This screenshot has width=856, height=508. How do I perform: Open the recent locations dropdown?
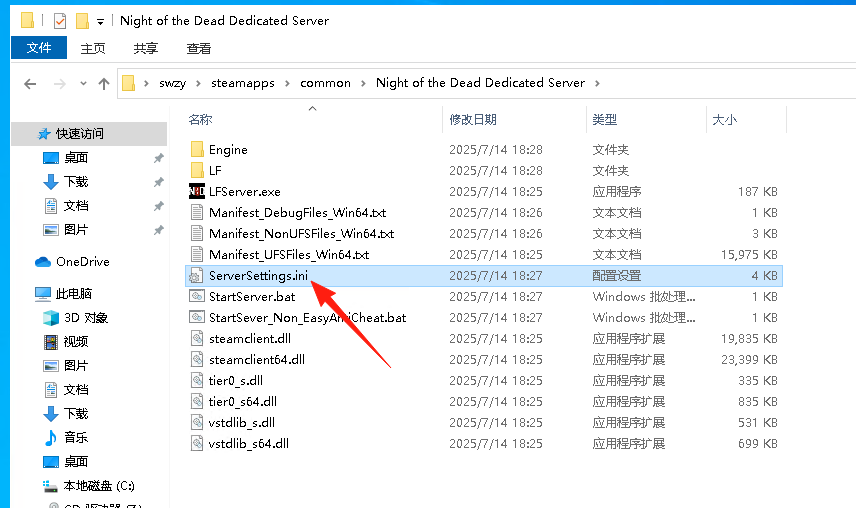[x=83, y=83]
